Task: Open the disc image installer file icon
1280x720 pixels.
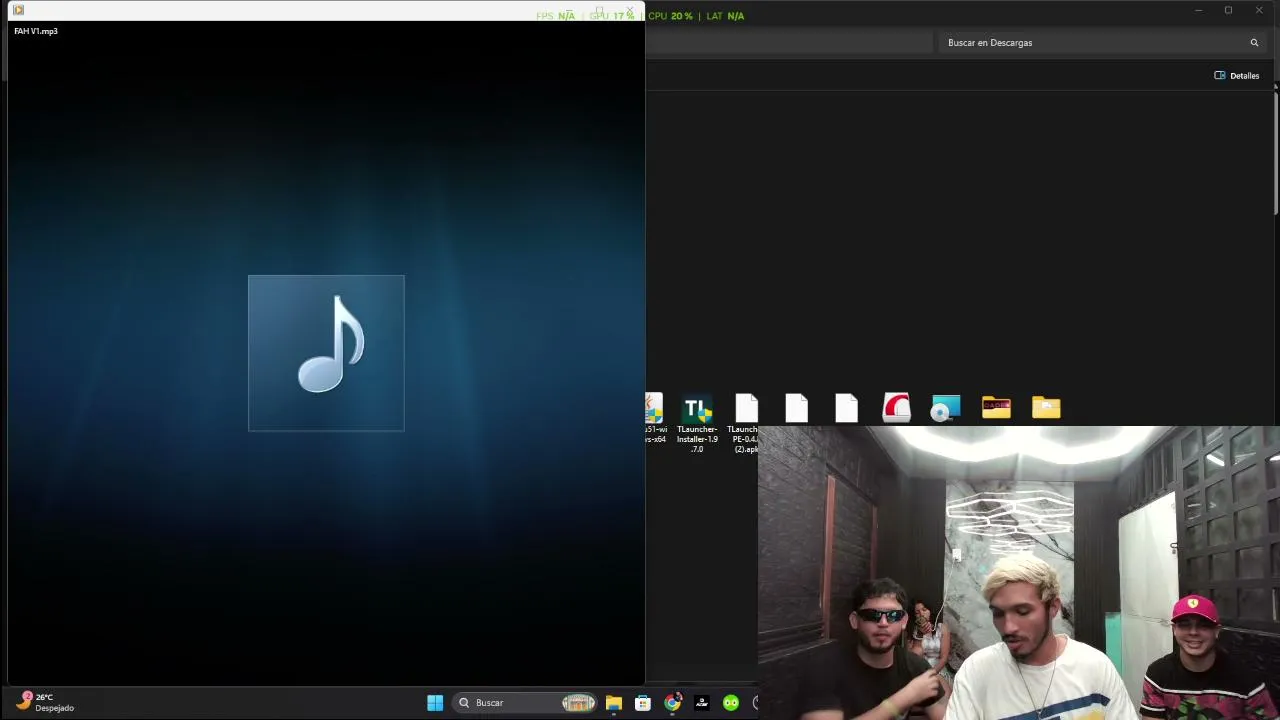Action: coord(946,408)
